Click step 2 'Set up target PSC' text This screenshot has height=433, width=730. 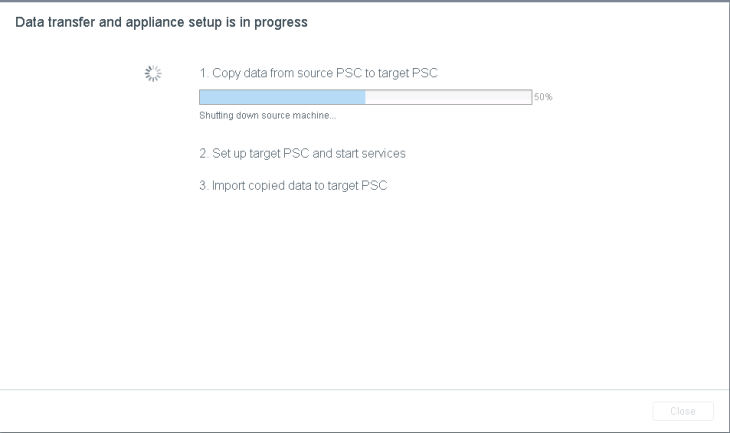point(302,153)
